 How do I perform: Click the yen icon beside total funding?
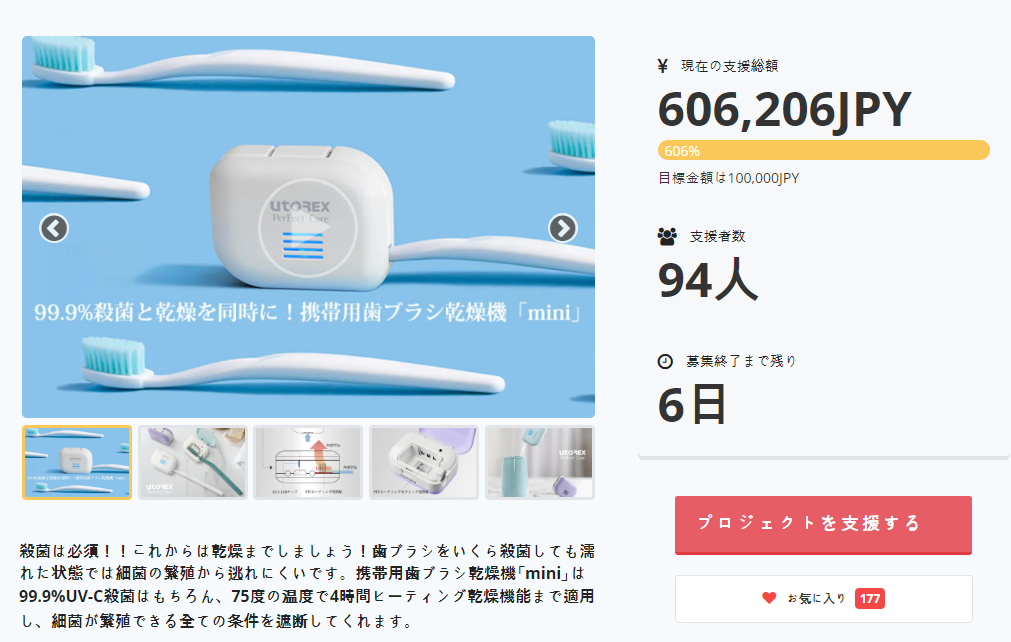click(663, 66)
